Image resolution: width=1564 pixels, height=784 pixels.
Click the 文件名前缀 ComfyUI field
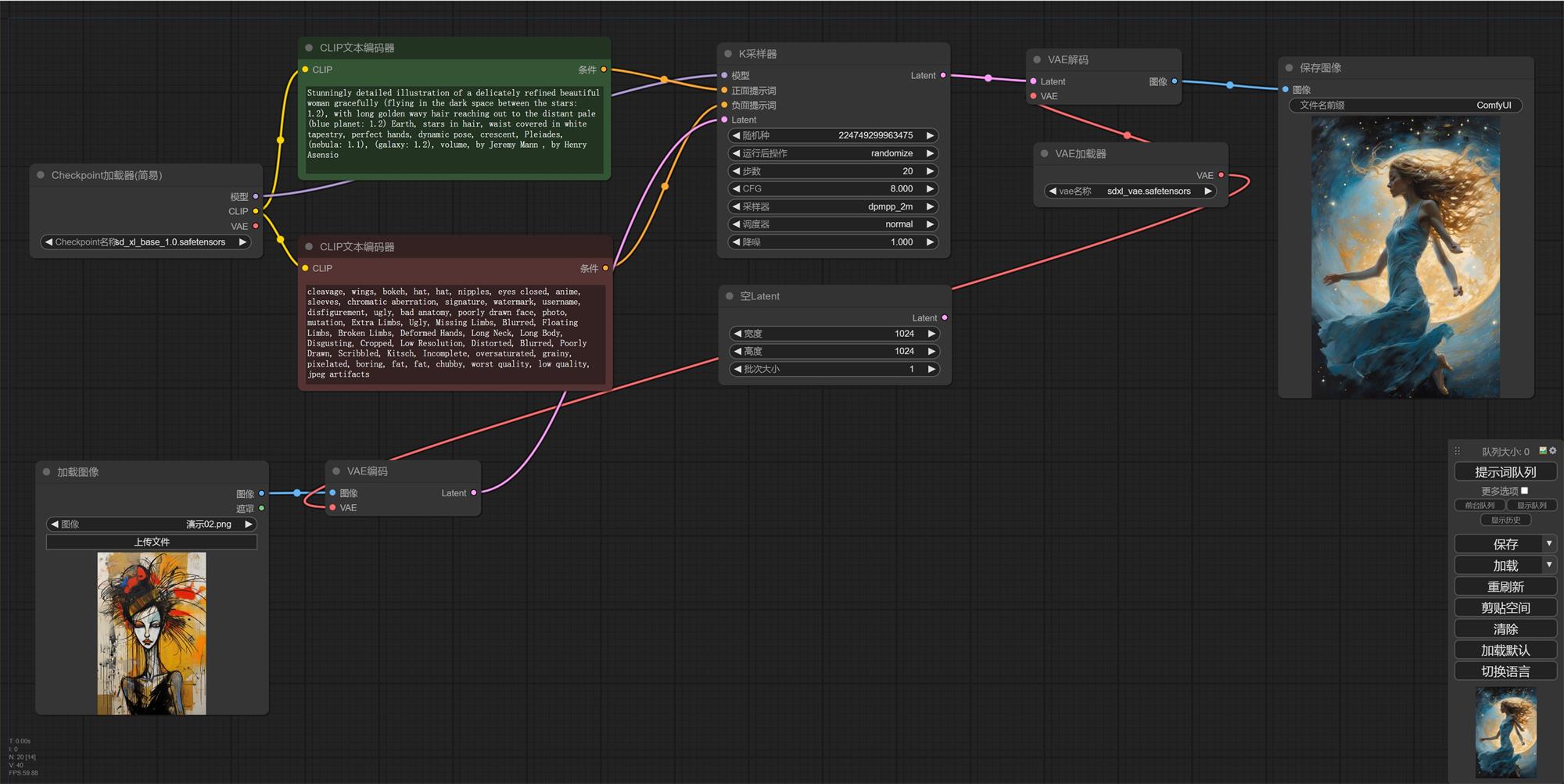coord(1405,106)
